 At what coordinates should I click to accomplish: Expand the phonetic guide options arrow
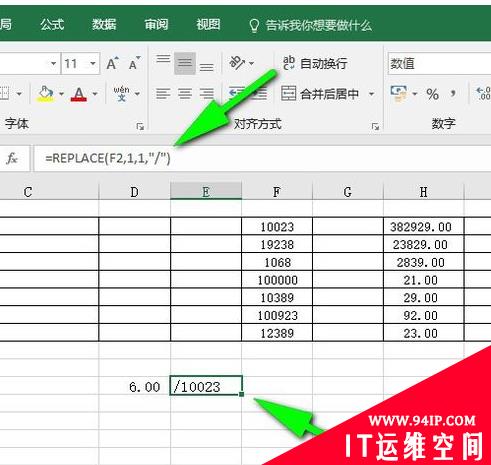tap(137, 94)
